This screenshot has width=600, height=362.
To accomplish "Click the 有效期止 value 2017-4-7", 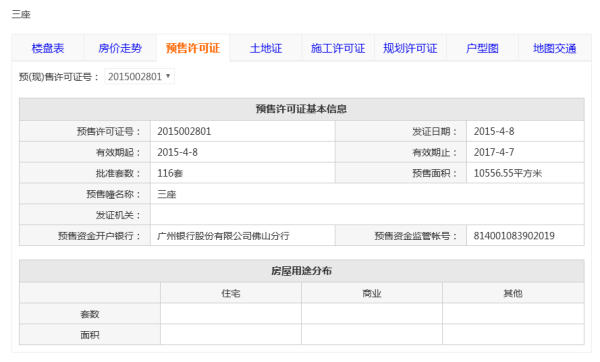I will tap(494, 152).
